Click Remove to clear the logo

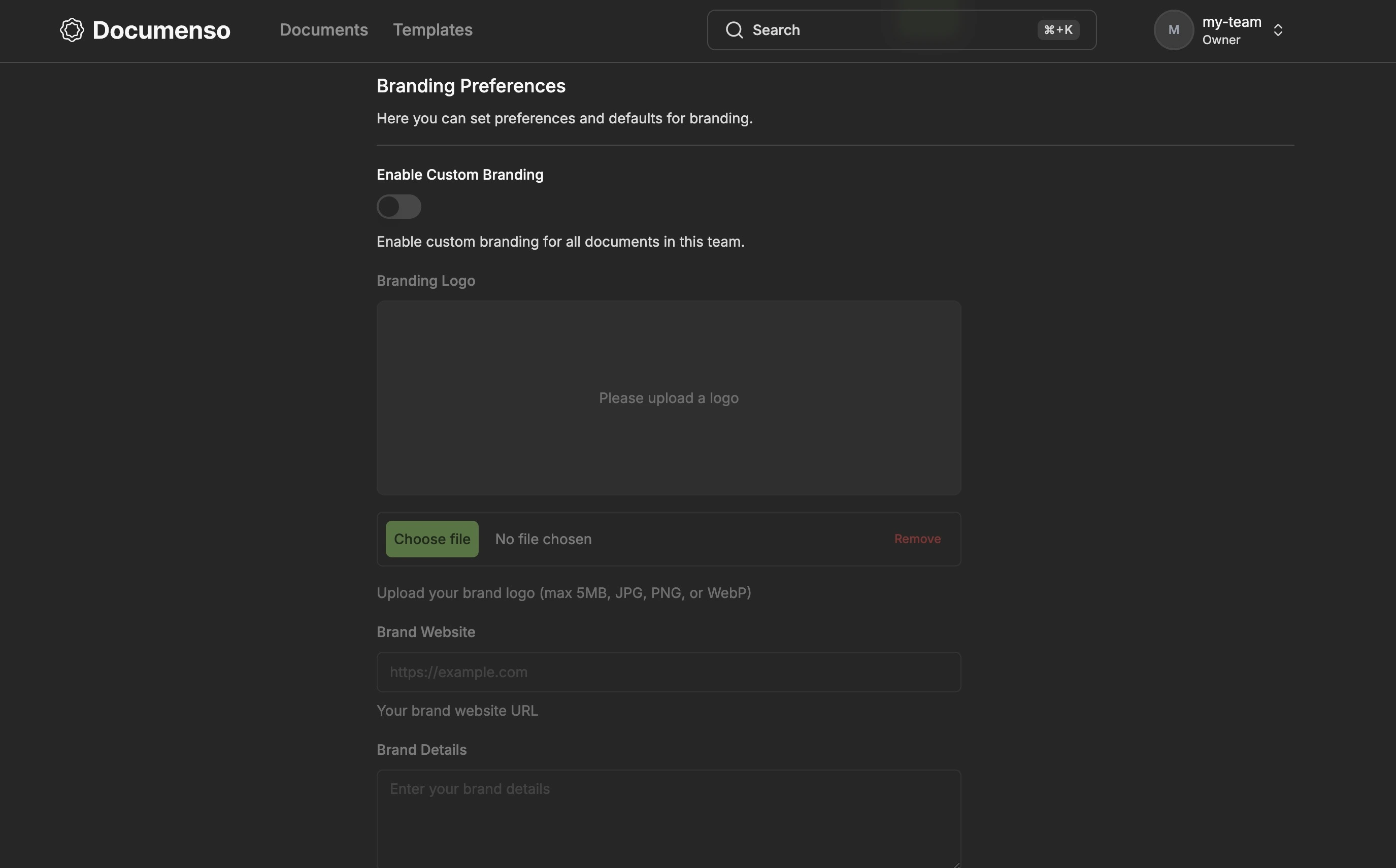coord(917,539)
